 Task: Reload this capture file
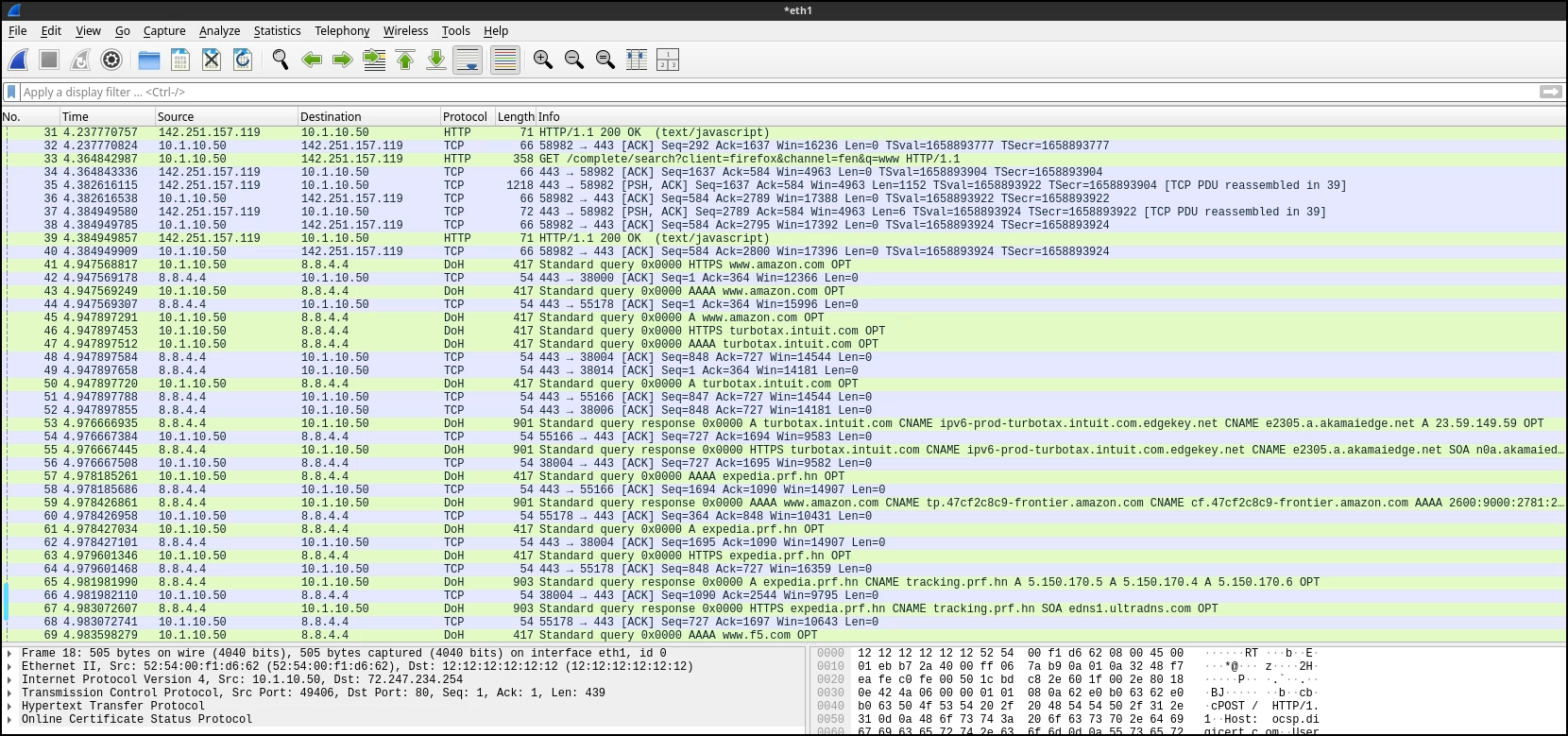tap(243, 60)
